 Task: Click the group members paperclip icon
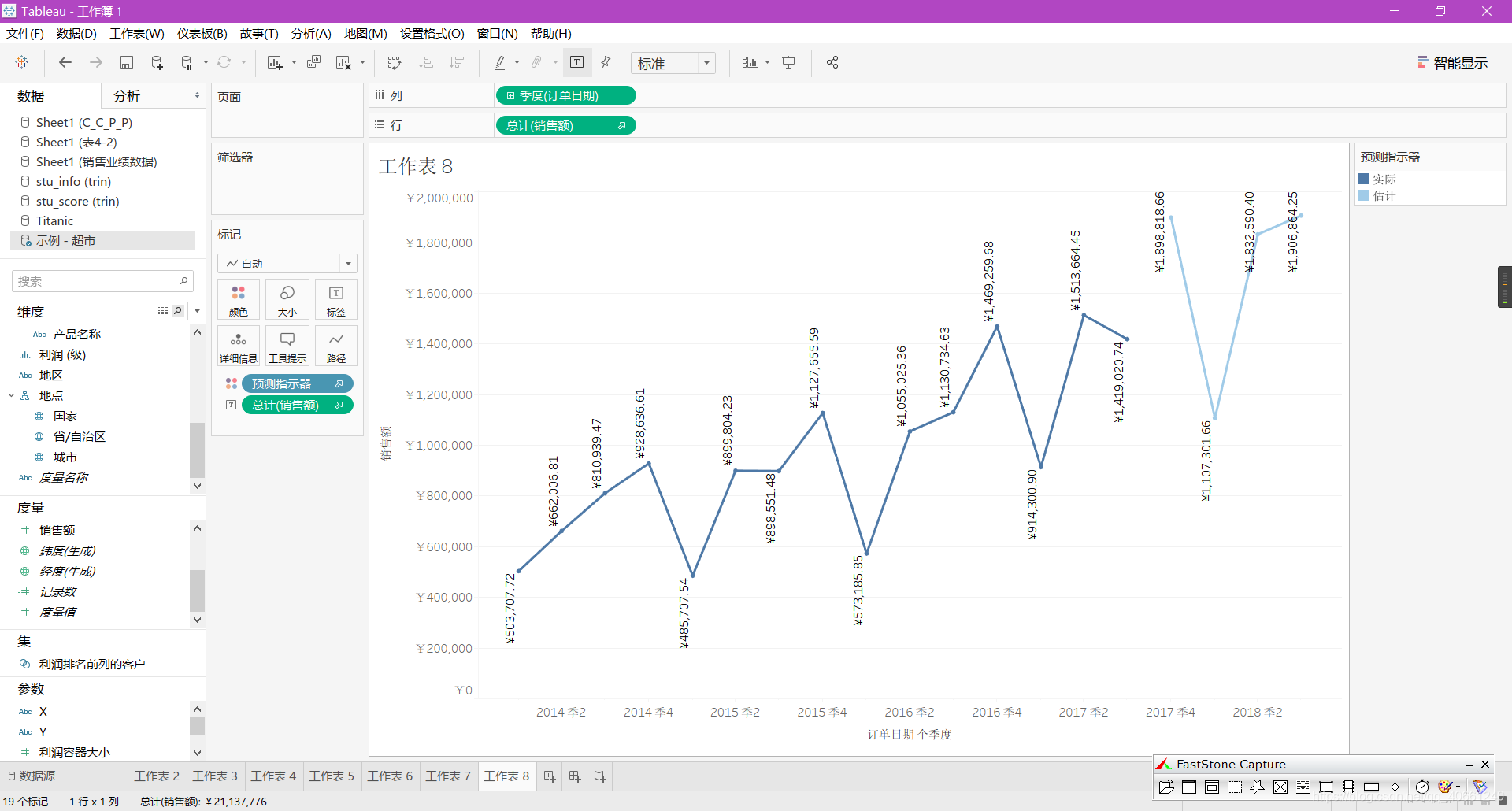coord(537,62)
